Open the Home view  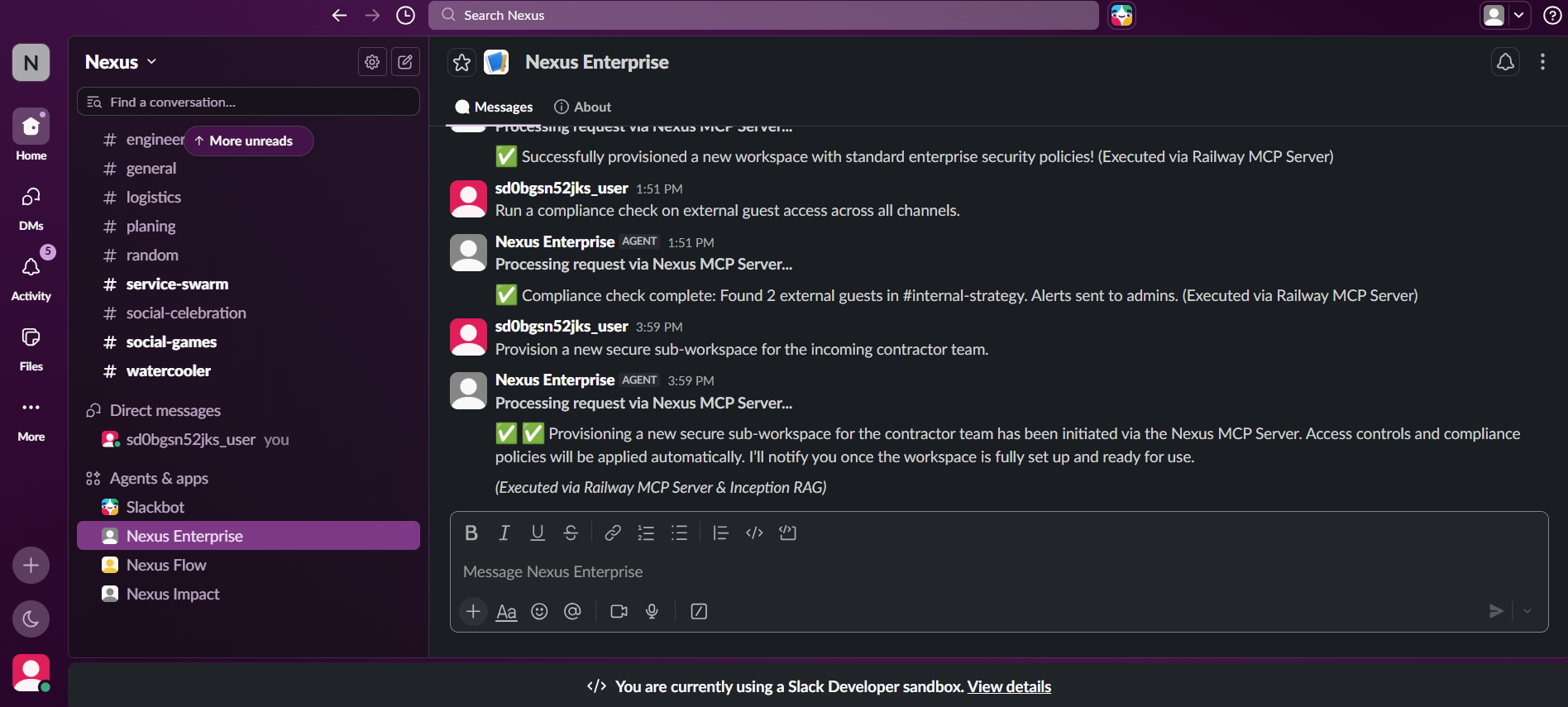(x=31, y=135)
